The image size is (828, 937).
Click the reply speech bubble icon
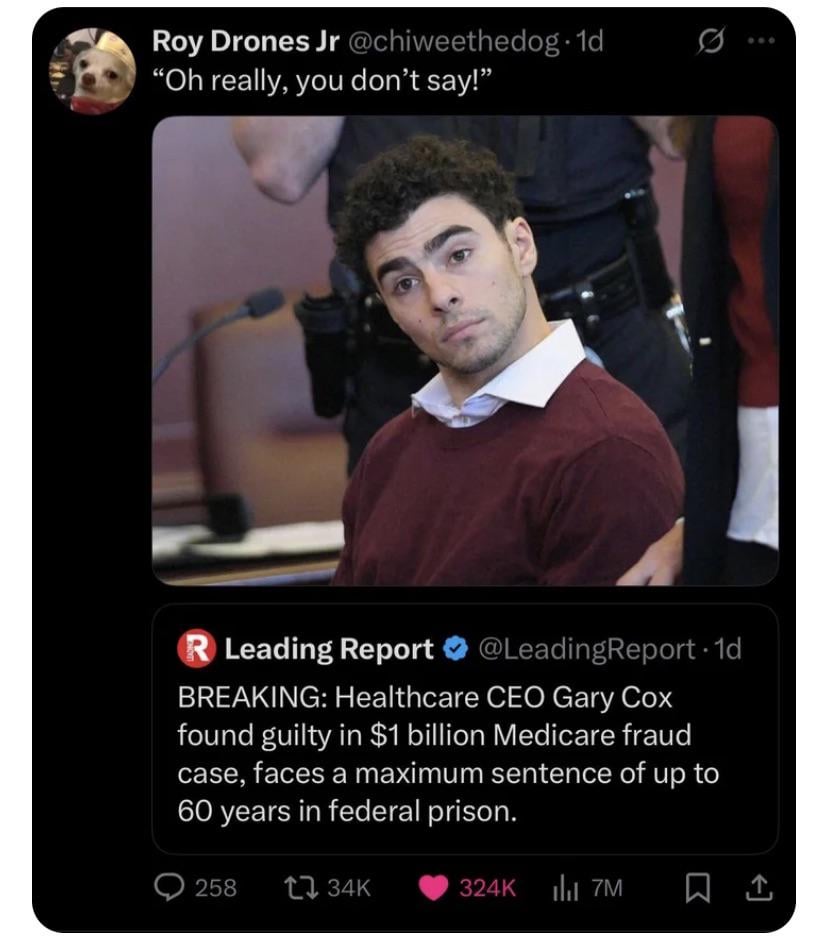[x=167, y=887]
